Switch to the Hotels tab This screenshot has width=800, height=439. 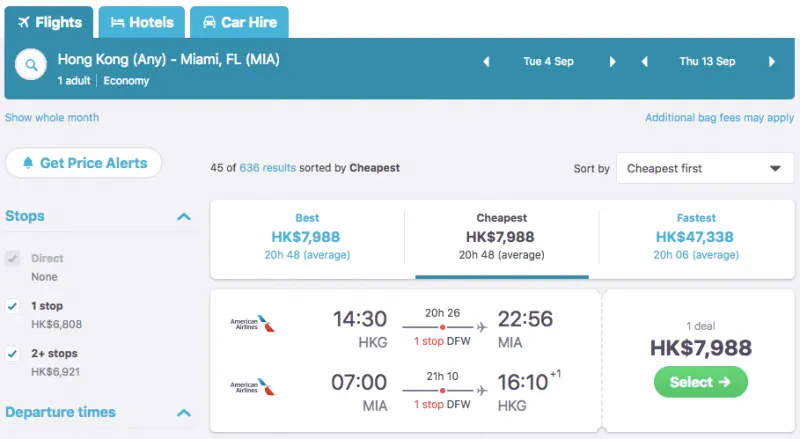pyautogui.click(x=142, y=22)
